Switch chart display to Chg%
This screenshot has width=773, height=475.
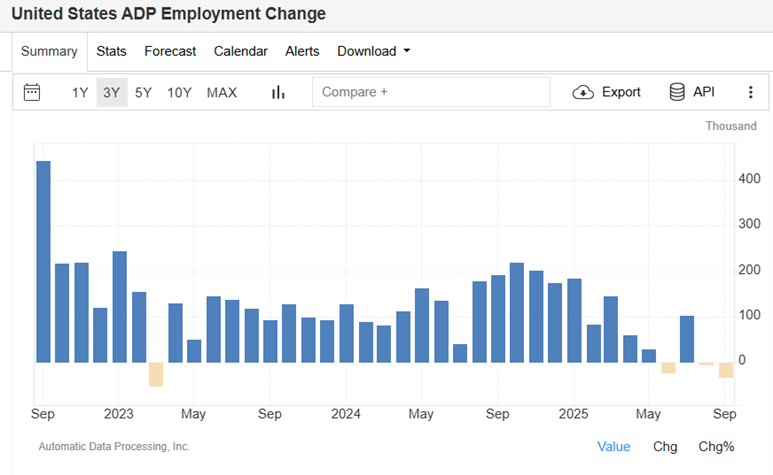pyautogui.click(x=716, y=446)
